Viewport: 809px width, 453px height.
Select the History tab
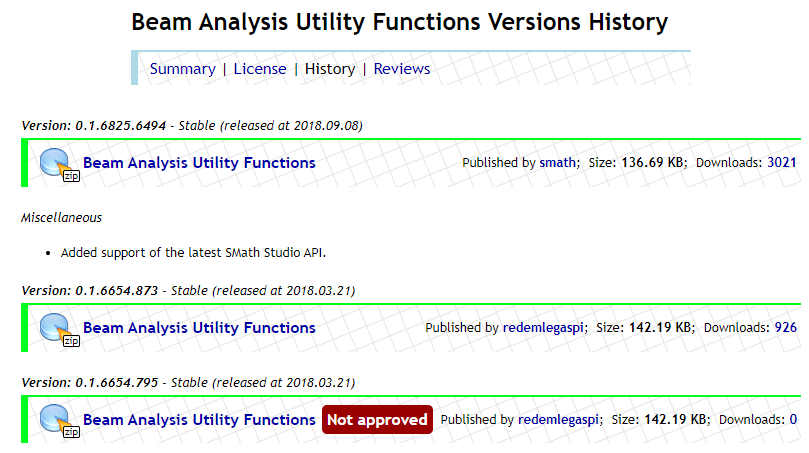(x=330, y=69)
